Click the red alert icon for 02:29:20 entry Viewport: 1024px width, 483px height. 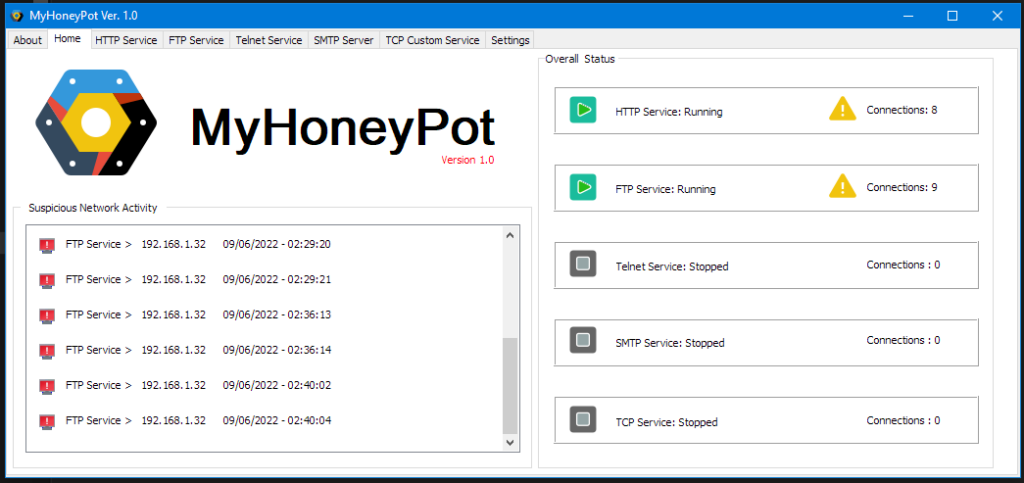(x=46, y=245)
